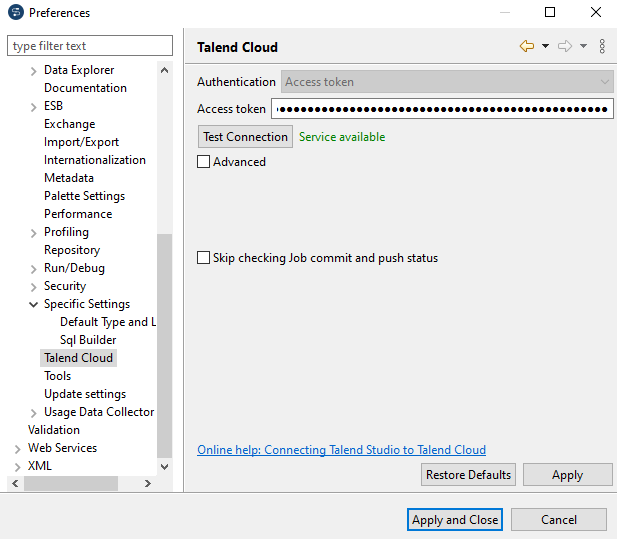Click the tree's vertical scrollbar
Image resolution: width=617 pixels, height=539 pixels.
click(165, 340)
